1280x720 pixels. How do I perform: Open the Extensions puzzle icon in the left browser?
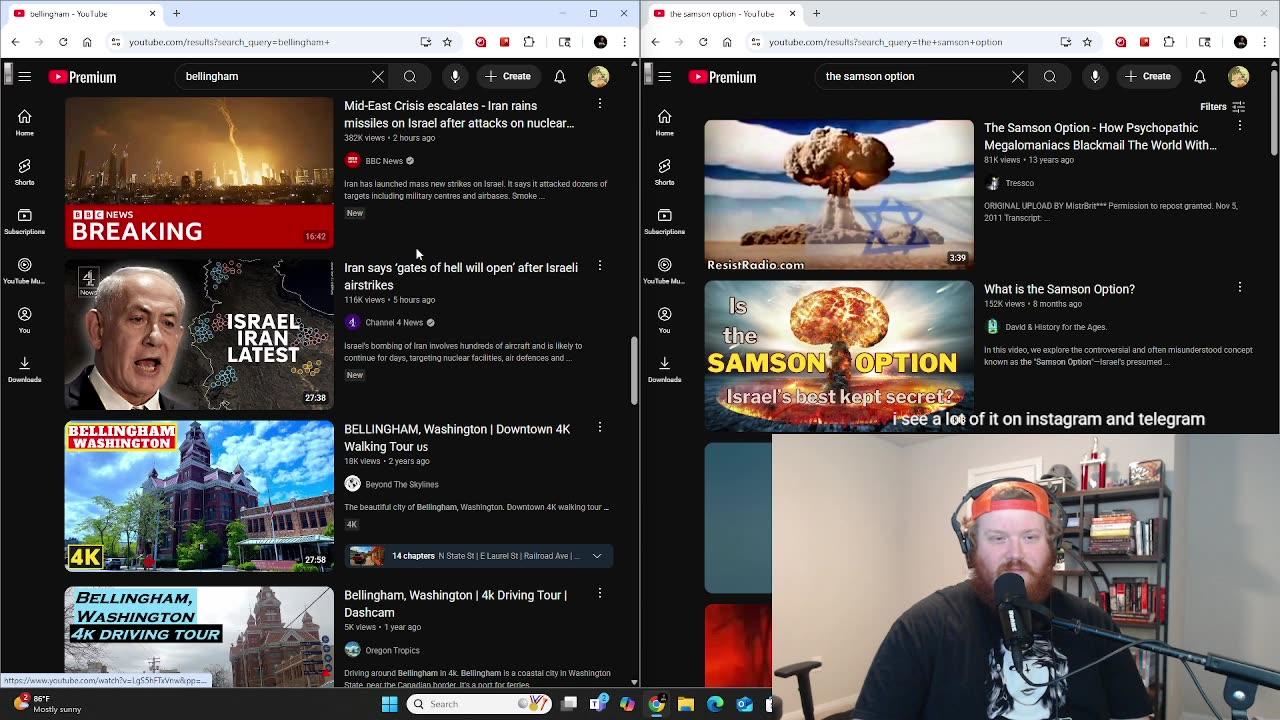point(529,42)
